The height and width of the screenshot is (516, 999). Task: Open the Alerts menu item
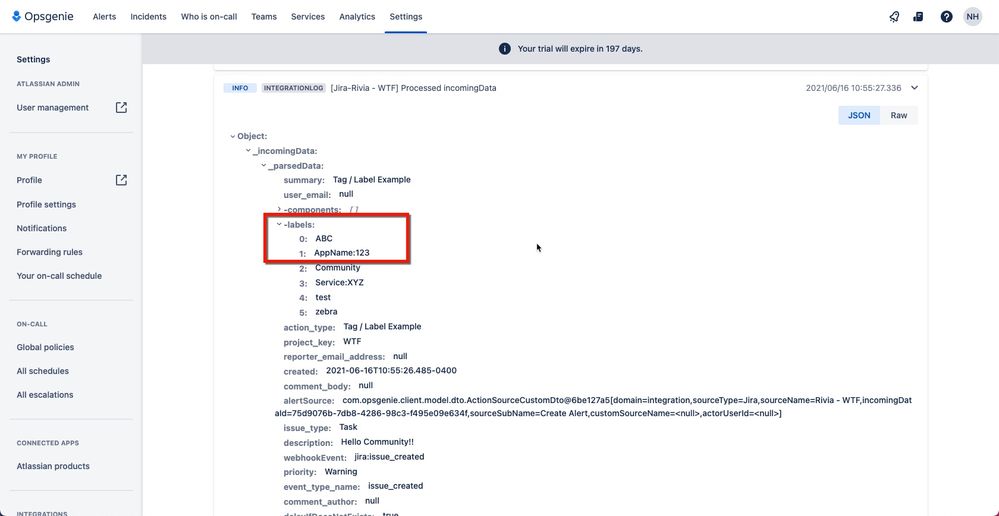click(104, 17)
